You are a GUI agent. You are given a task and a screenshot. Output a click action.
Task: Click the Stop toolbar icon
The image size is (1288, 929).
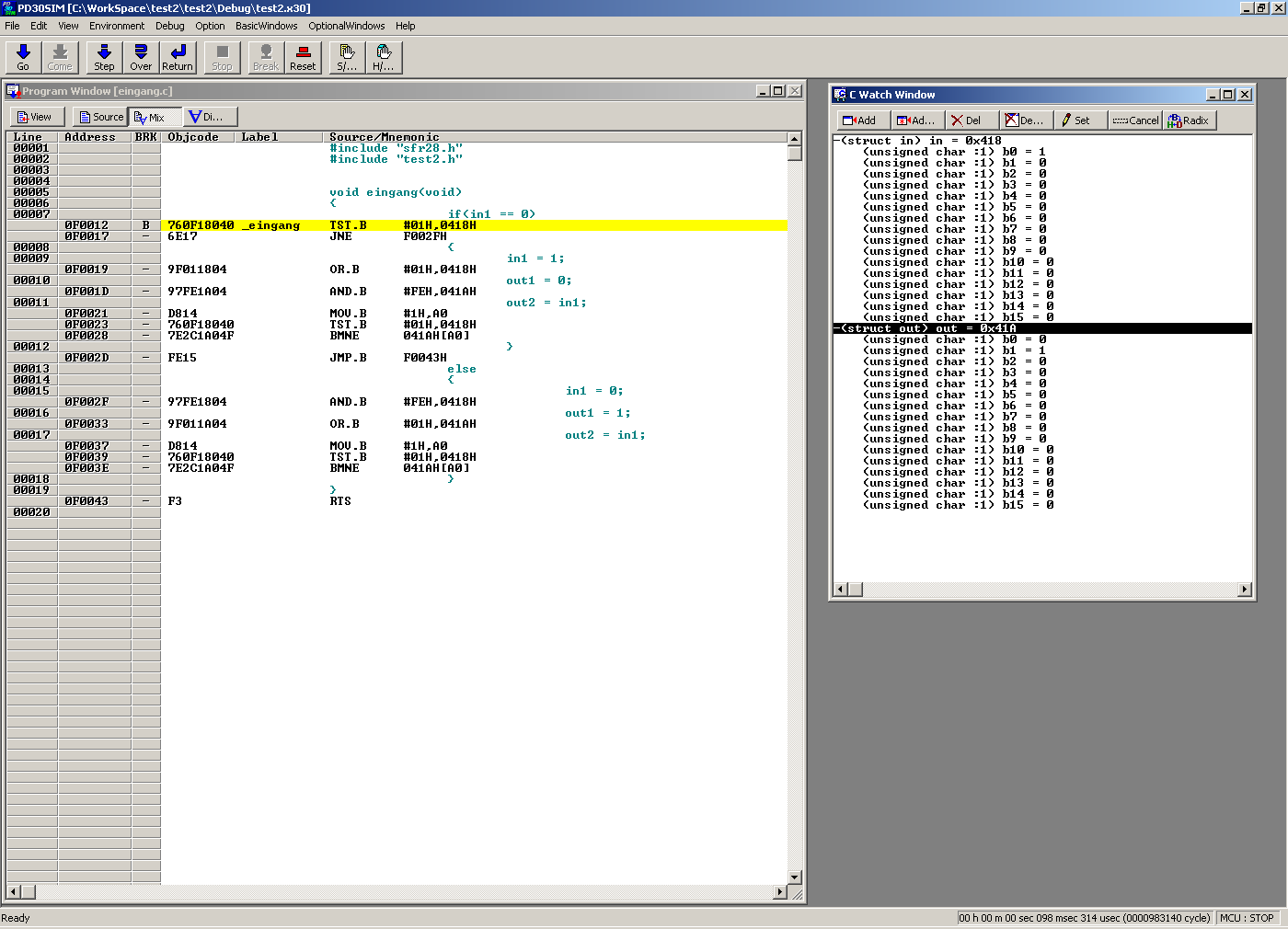point(222,57)
